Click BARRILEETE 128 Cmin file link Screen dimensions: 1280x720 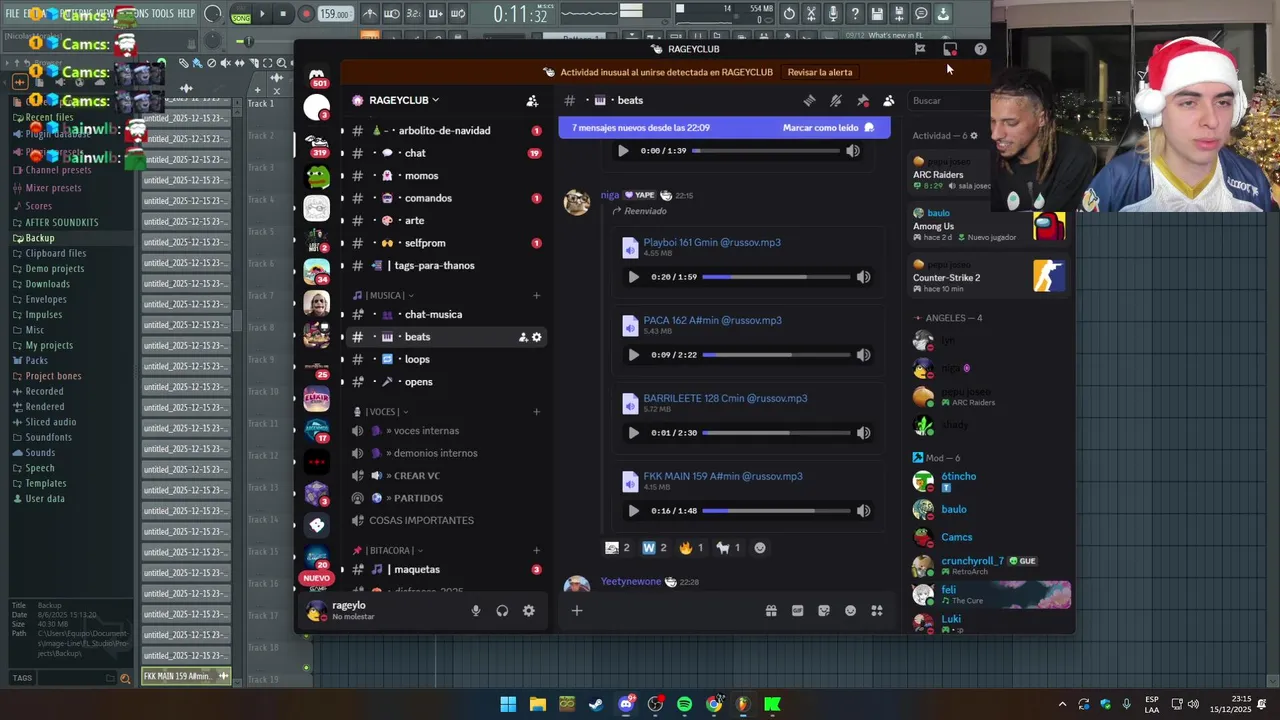(x=725, y=398)
